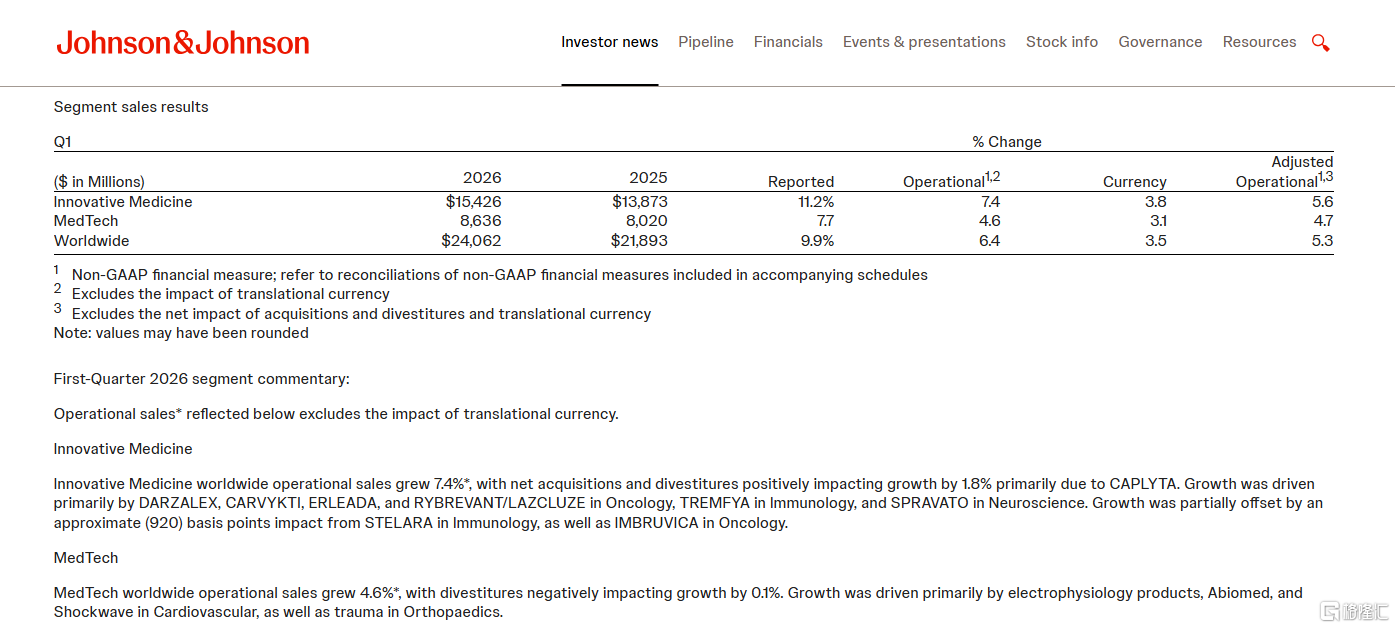Click the paragraph mentioning CAPLYTA growth
The width and height of the screenshot is (1395, 628).
click(688, 503)
